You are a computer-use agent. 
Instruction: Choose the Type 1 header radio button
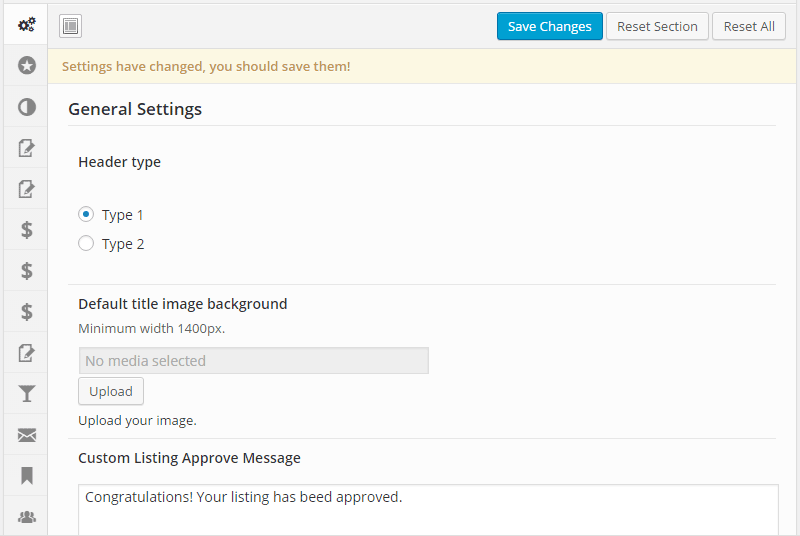(x=86, y=214)
